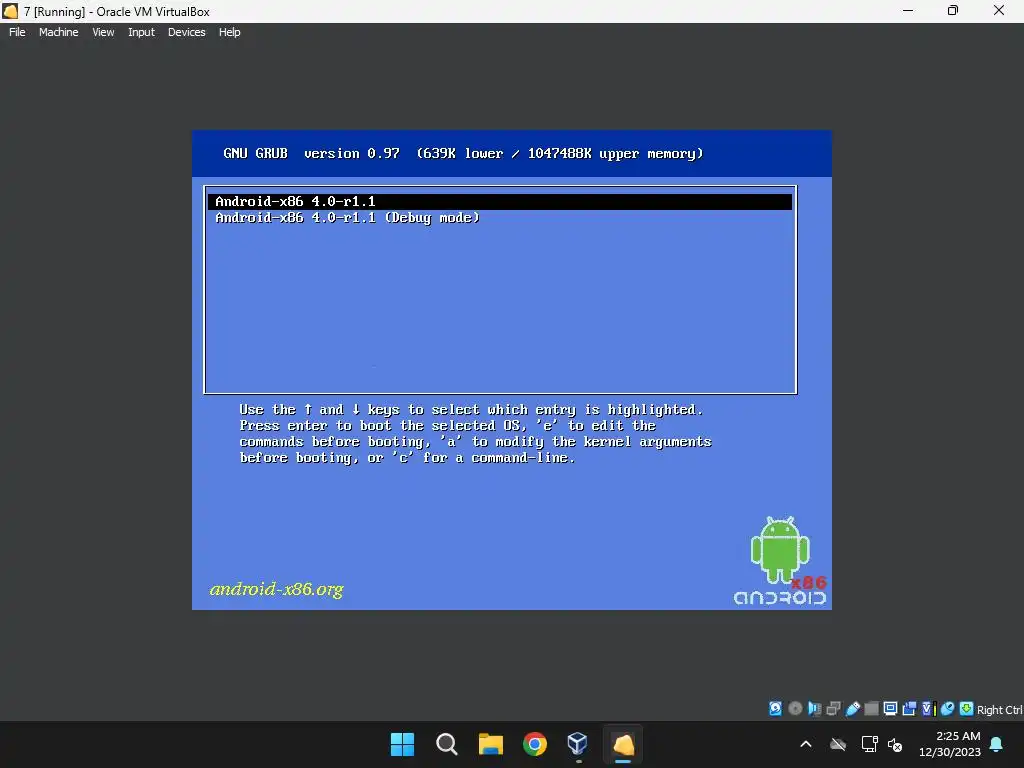This screenshot has width=1024, height=768.
Task: Open Windows Search from the taskbar
Action: pos(447,744)
